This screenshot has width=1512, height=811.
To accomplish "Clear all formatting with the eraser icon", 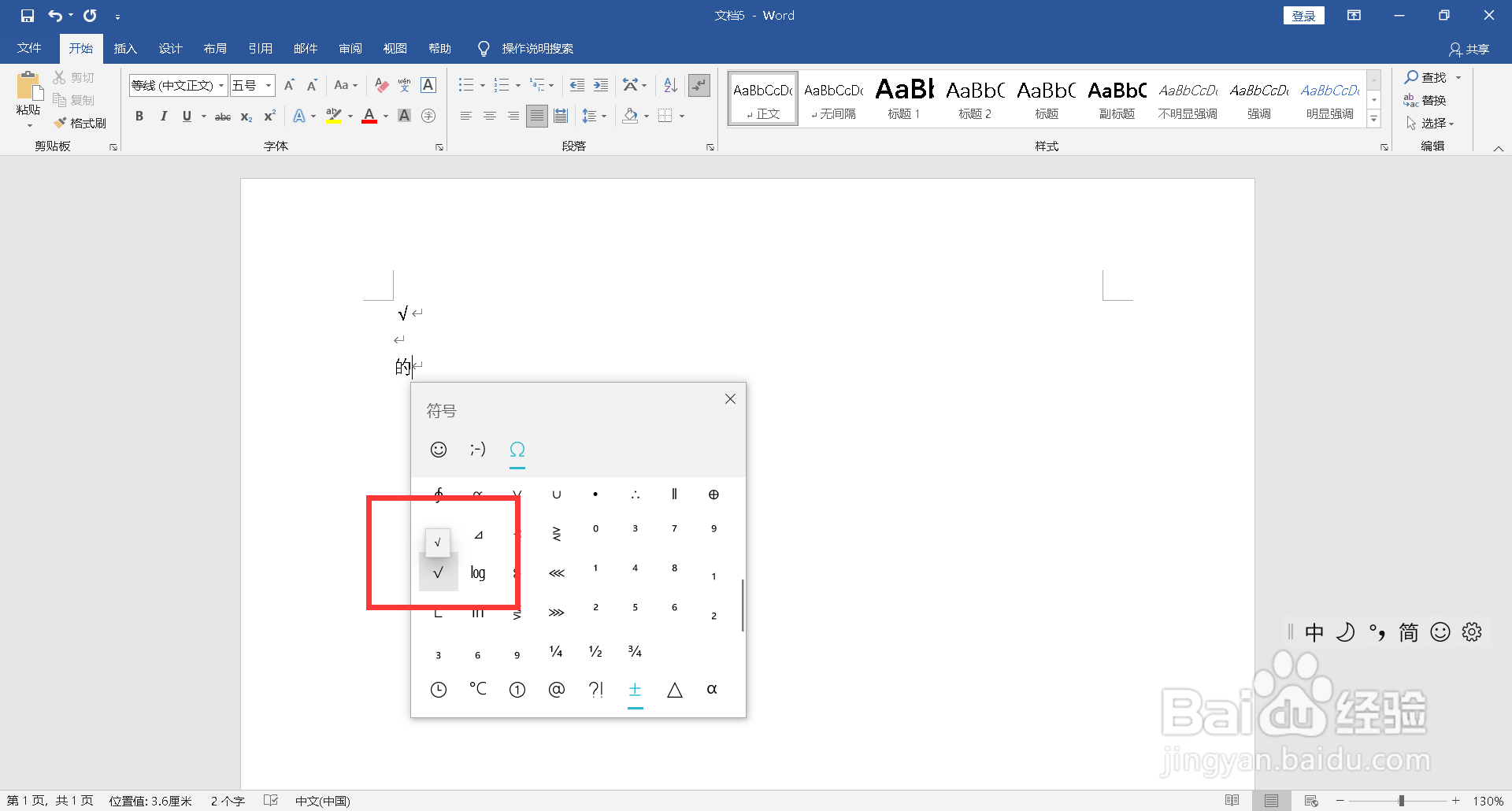I will pos(382,85).
